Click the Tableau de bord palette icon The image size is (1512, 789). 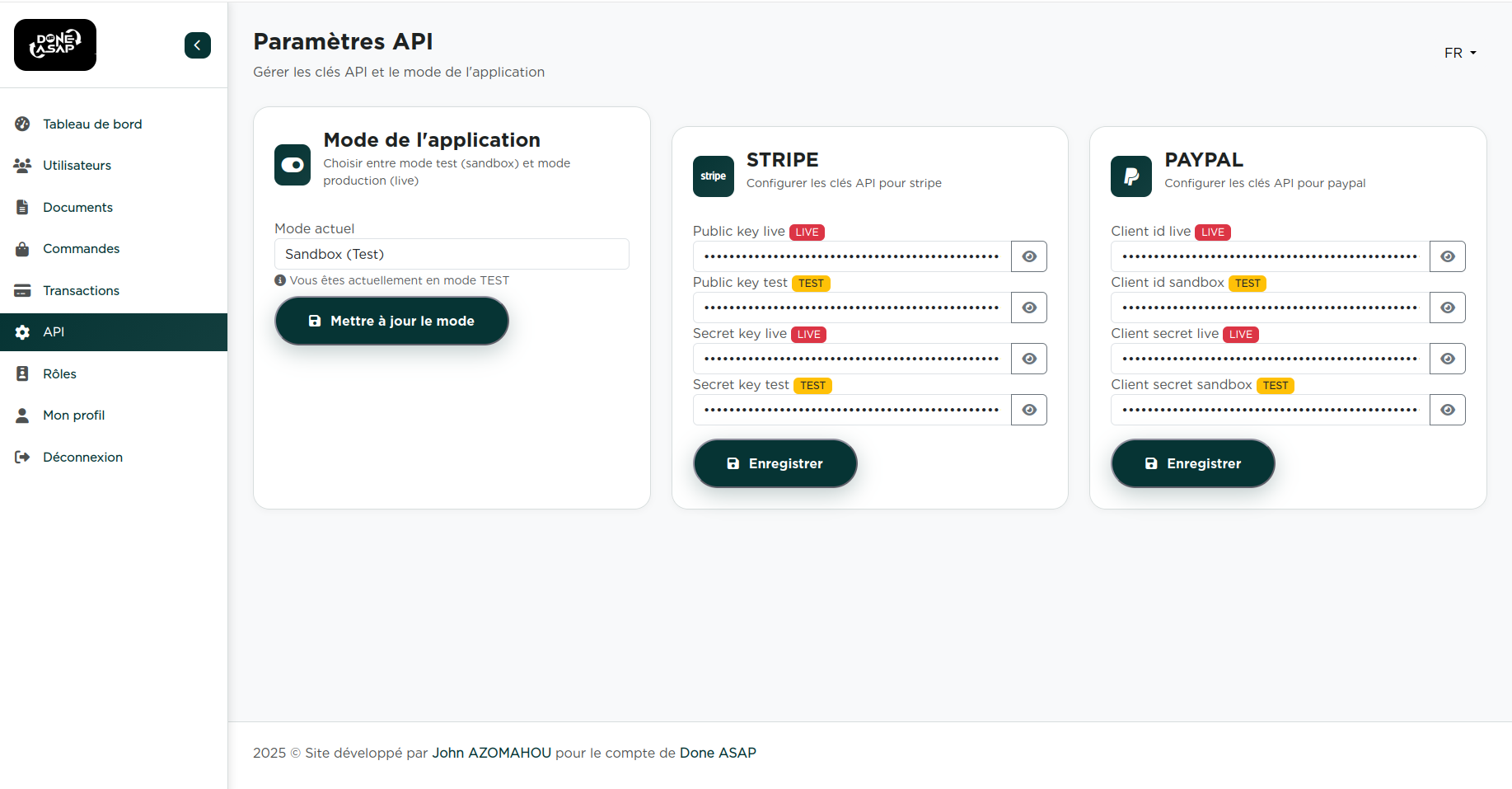[22, 124]
